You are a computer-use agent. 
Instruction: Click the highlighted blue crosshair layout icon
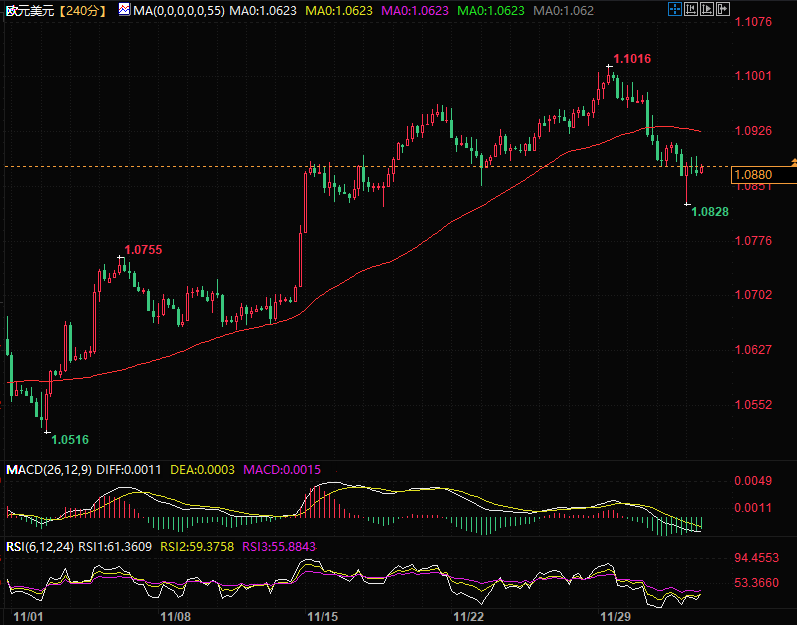pyautogui.click(x=676, y=10)
